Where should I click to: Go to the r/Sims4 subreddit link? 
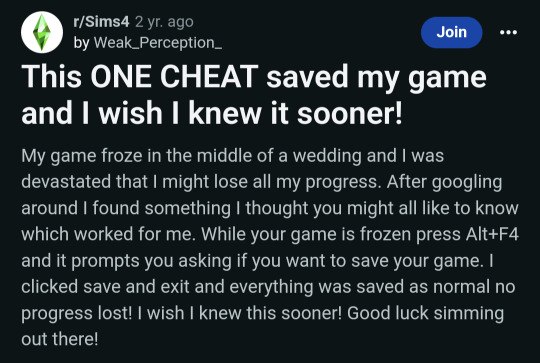[101, 22]
